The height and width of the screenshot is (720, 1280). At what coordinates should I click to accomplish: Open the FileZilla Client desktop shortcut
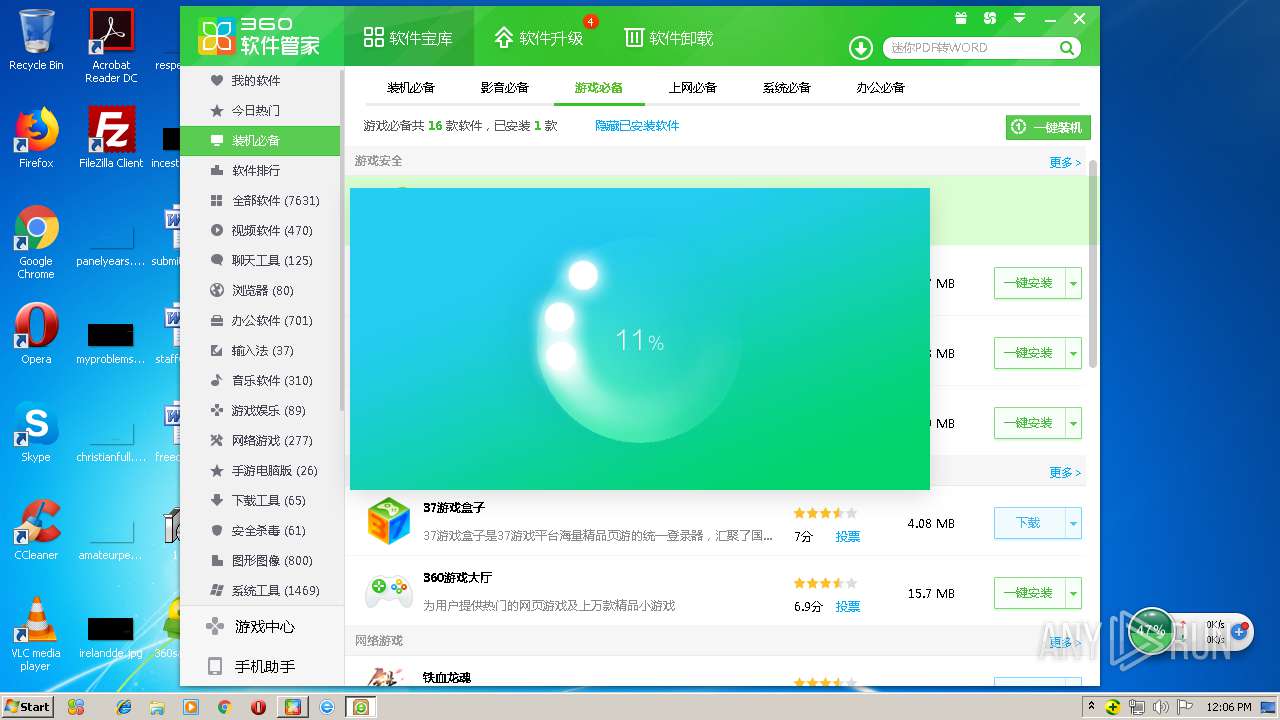pos(110,137)
